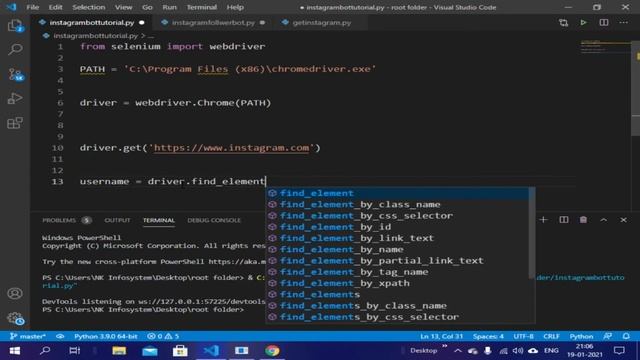640x360 pixels.
Task: Click the suggestion list scrollbar
Action: pos(532,233)
